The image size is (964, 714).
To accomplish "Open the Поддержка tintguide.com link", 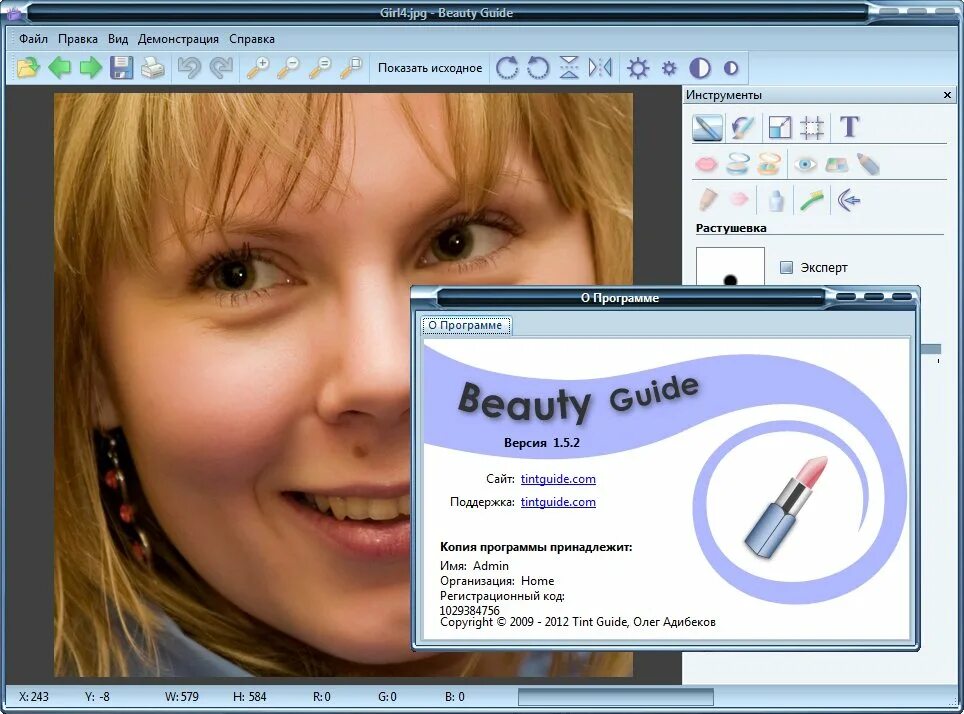I will 558,502.
